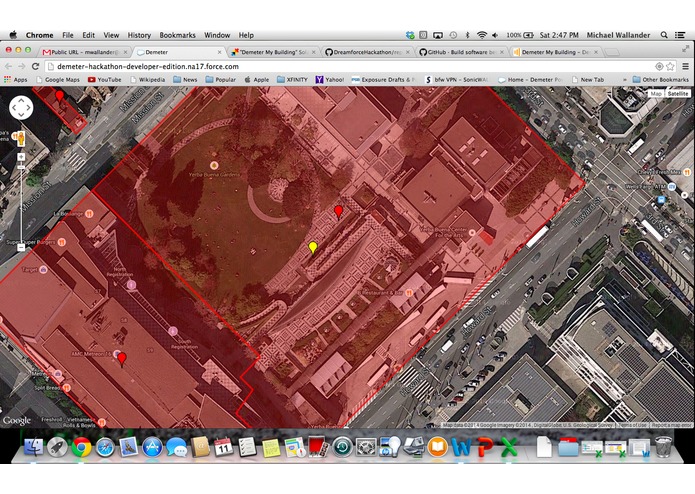Open the Michael Wallander user menu
695x494 pixels.
pyautogui.click(x=618, y=35)
